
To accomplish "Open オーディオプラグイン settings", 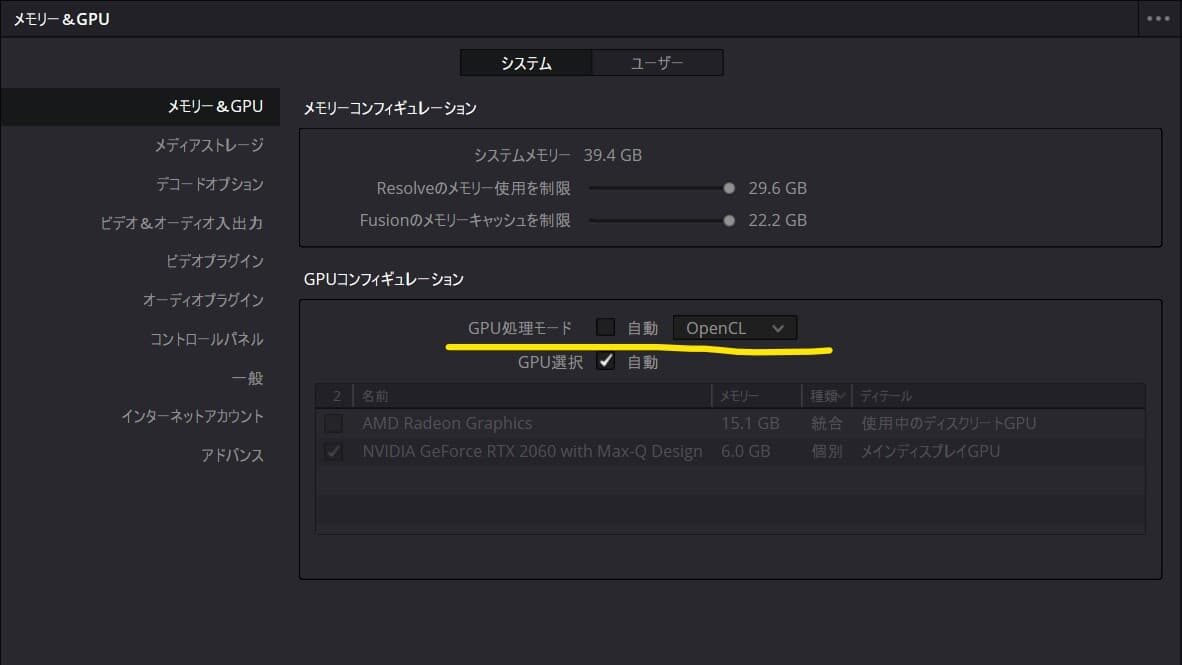I will pyautogui.click(x=203, y=300).
